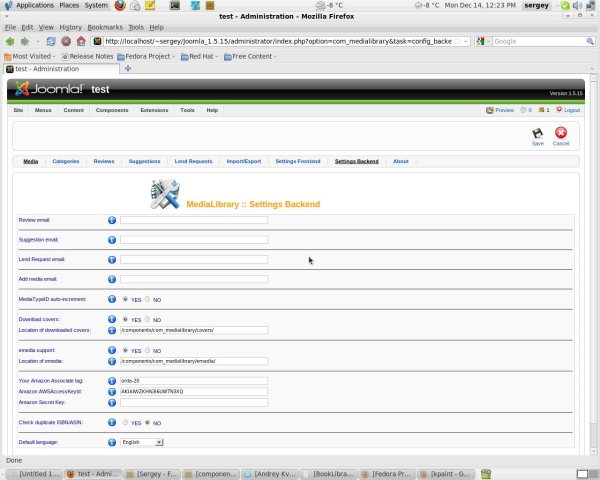Open the About tab link

[x=401, y=162]
